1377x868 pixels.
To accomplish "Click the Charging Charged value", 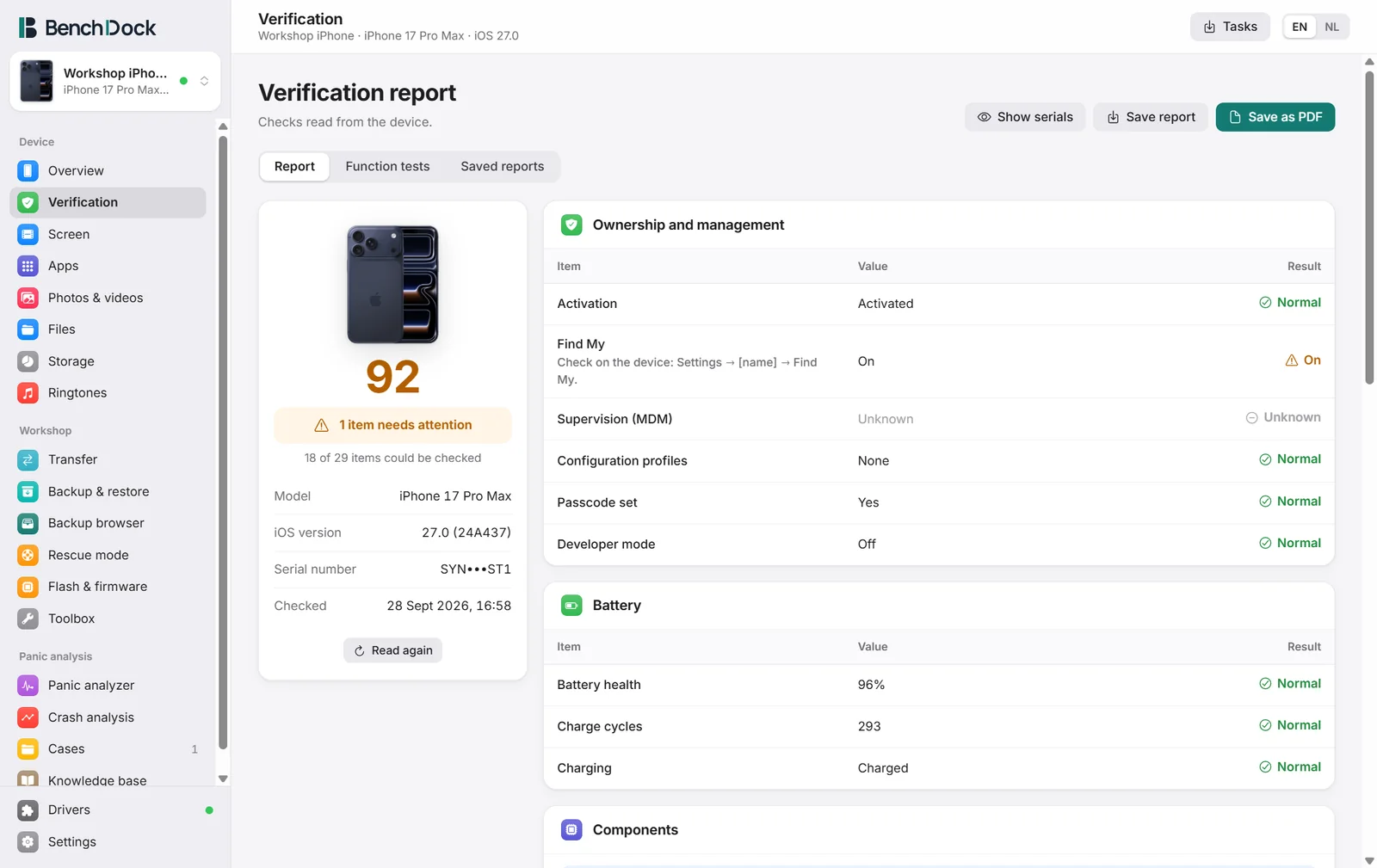I will pos(883,768).
